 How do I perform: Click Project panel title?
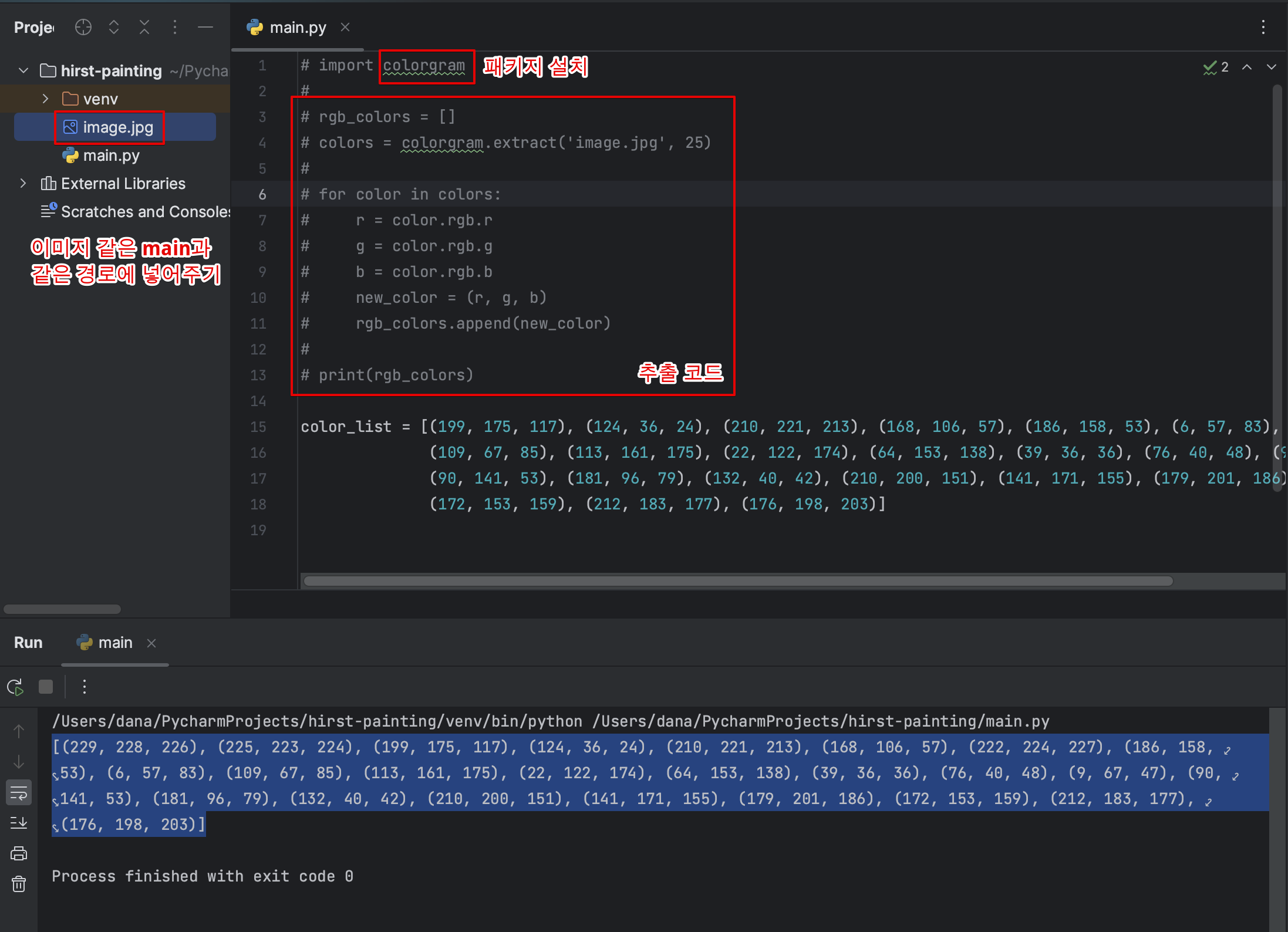point(34,27)
